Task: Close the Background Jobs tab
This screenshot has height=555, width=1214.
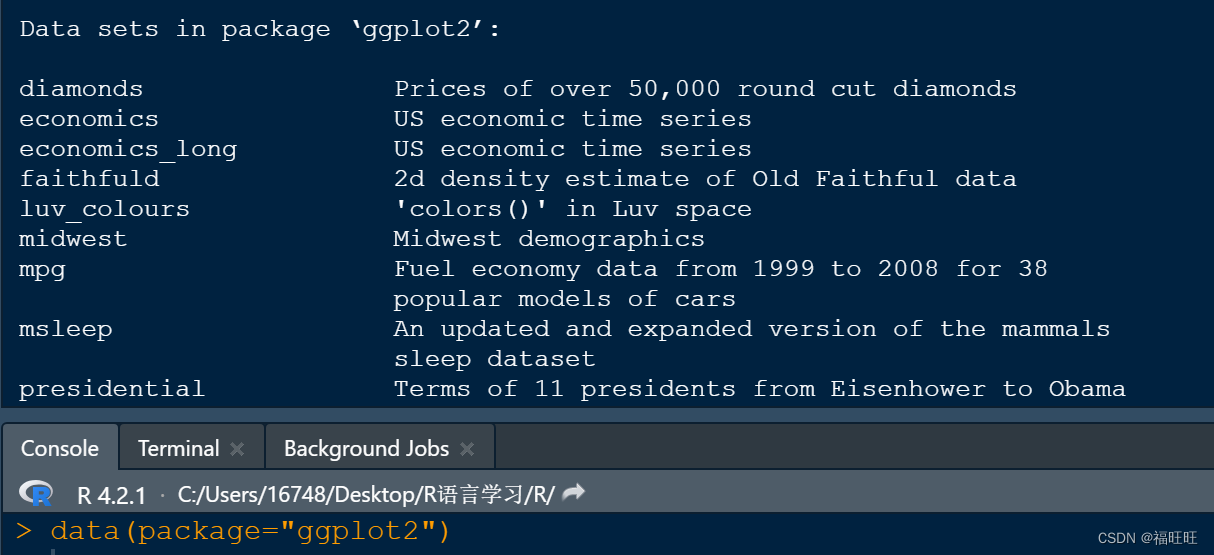Action: [x=467, y=449]
